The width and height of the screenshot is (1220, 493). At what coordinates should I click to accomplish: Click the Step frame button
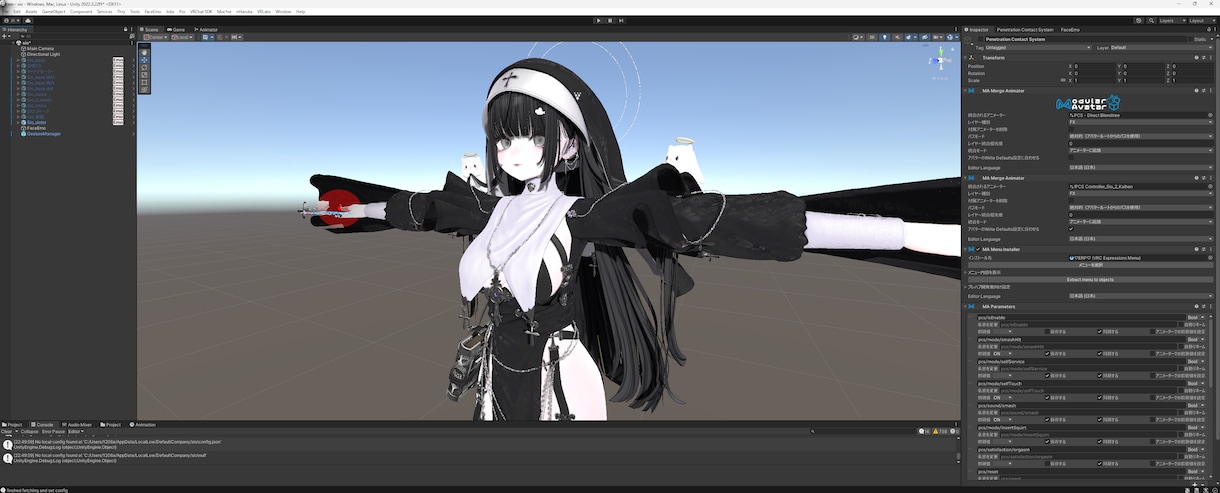click(x=621, y=20)
